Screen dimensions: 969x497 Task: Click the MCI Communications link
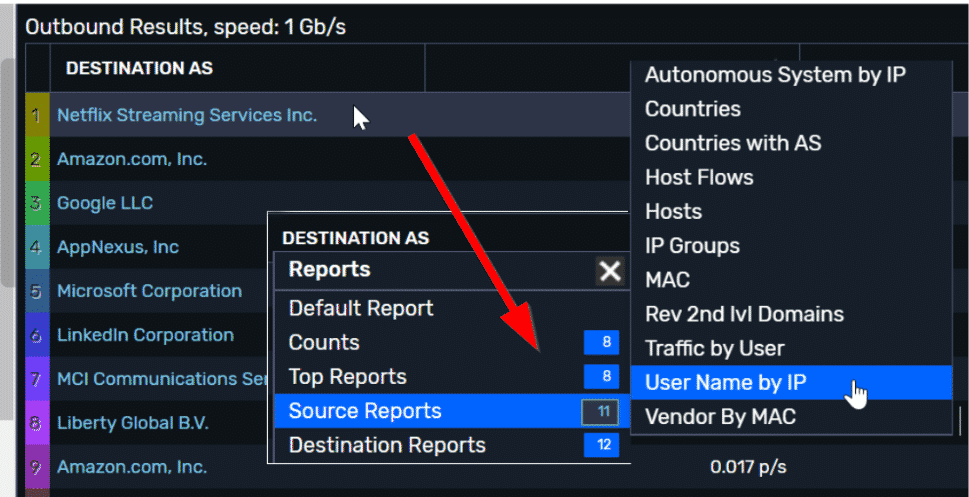162,378
